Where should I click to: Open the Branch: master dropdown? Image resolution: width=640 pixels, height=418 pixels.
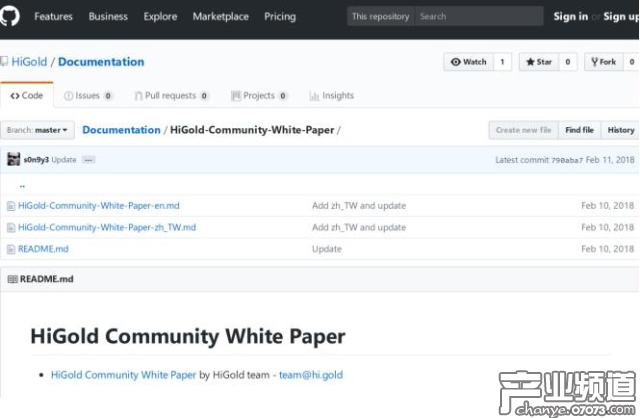click(x=38, y=130)
